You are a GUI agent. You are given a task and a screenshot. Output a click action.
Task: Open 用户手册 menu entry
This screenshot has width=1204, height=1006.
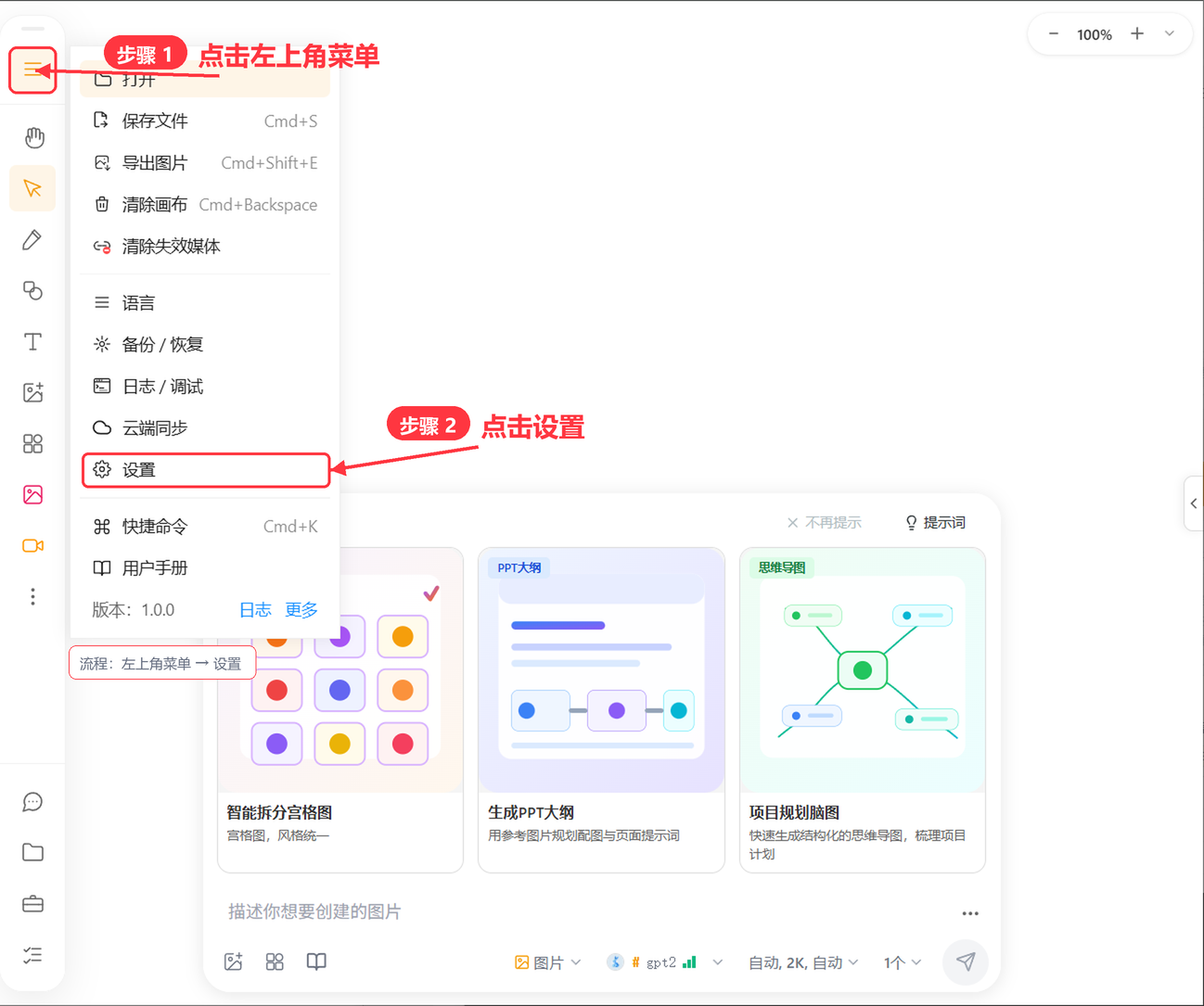(x=205, y=568)
